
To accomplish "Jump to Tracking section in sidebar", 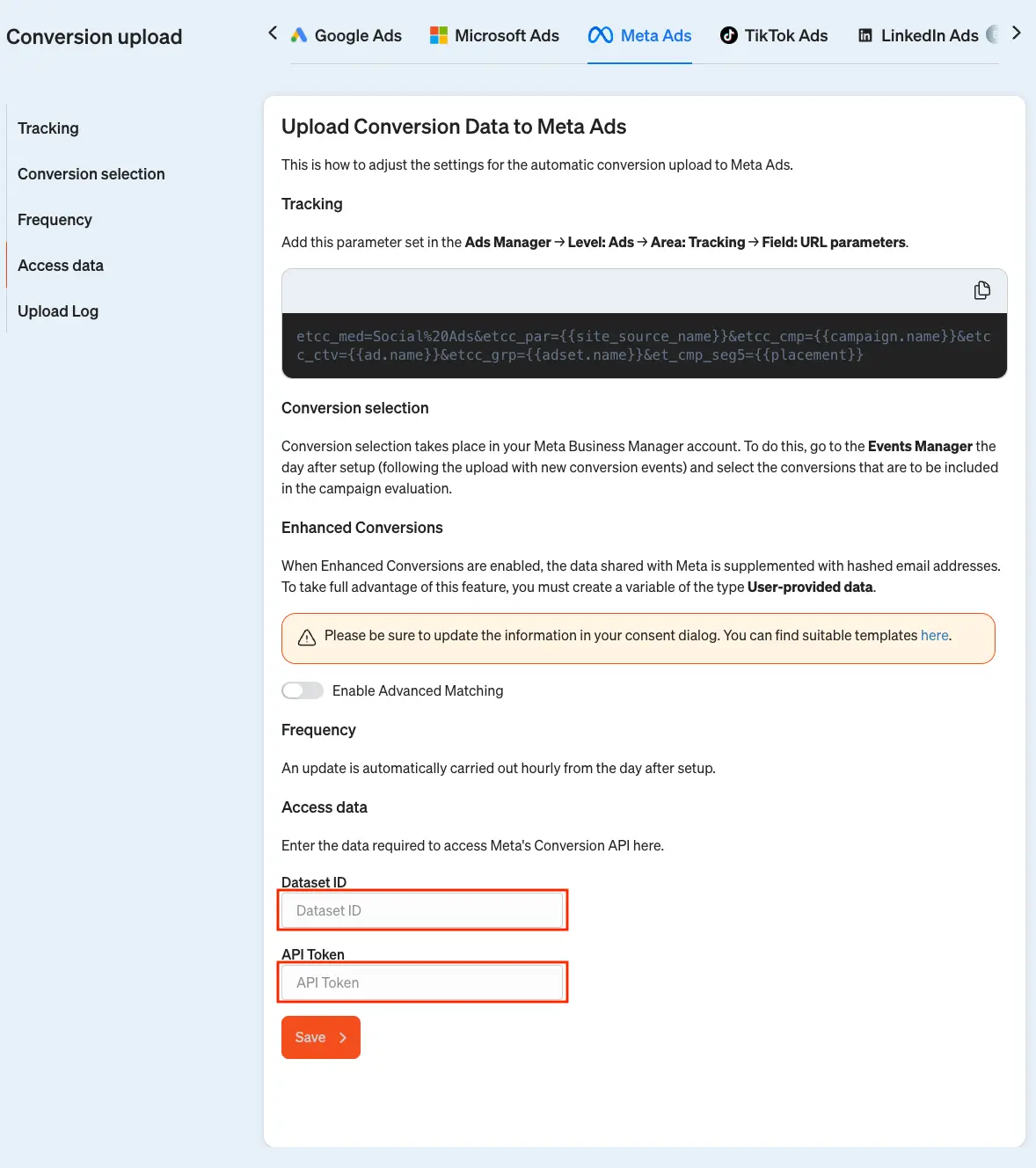I will click(48, 128).
